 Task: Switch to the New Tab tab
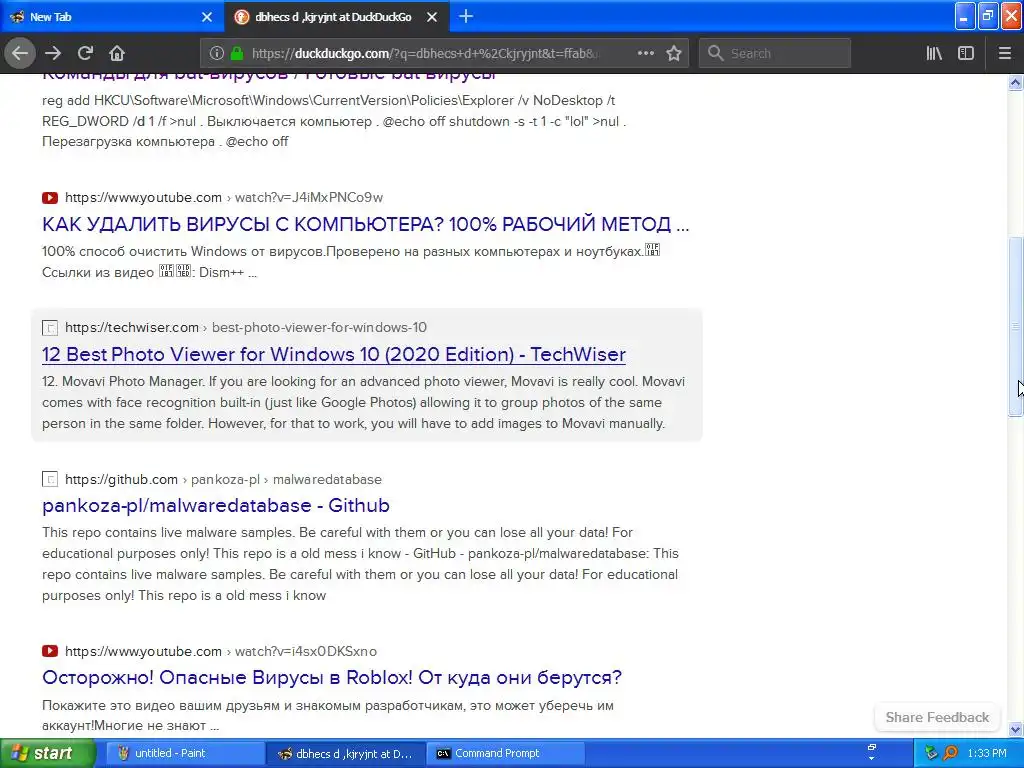(x=111, y=17)
